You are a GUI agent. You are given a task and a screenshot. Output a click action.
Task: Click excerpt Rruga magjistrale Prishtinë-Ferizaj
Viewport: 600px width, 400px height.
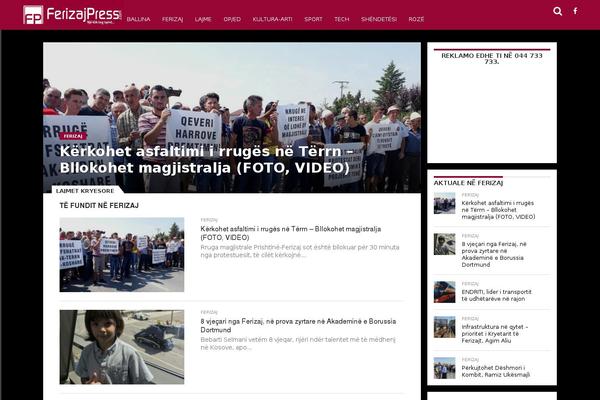[300, 251]
